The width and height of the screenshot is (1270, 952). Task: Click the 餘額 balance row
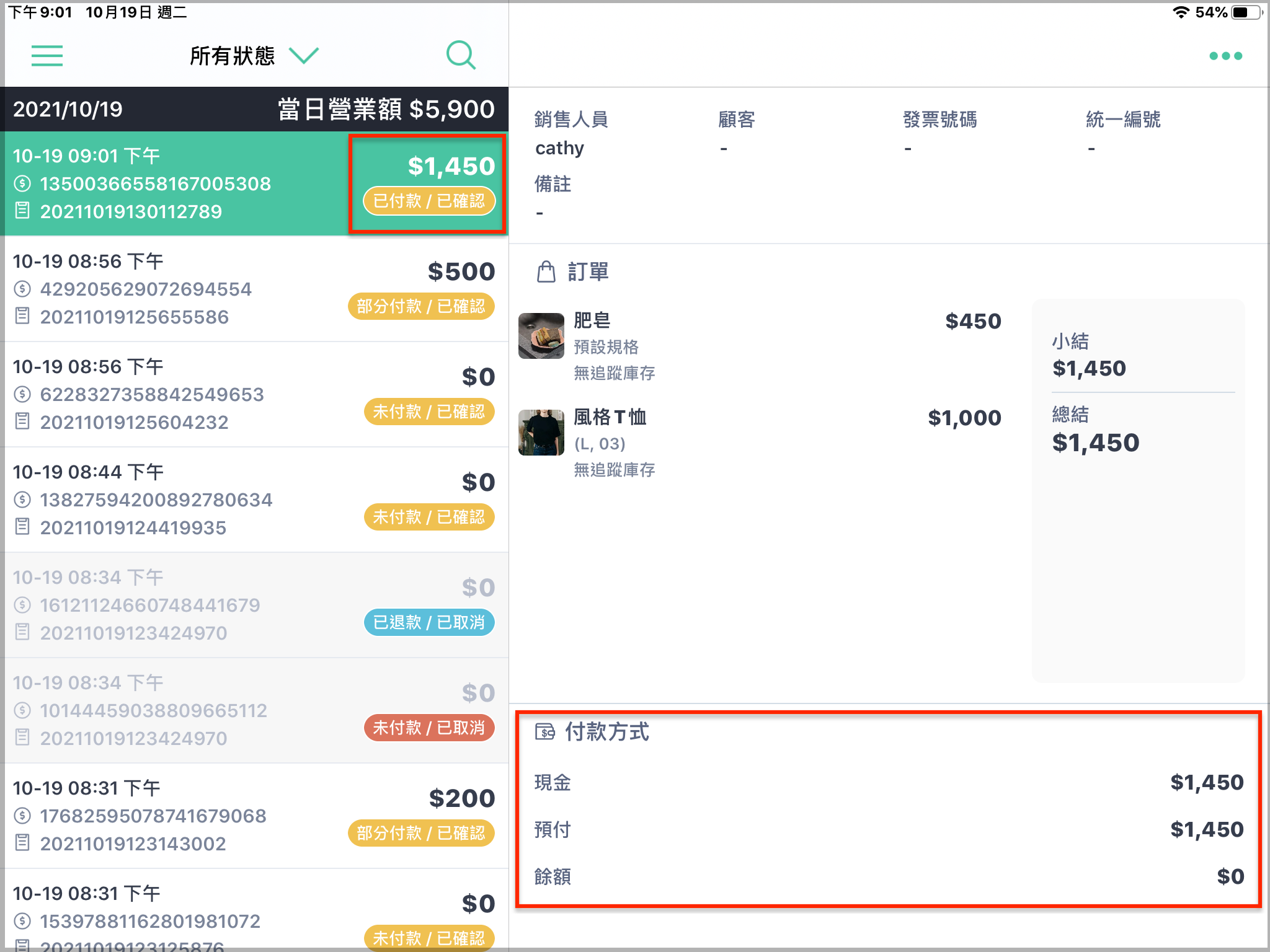pyautogui.click(x=889, y=877)
